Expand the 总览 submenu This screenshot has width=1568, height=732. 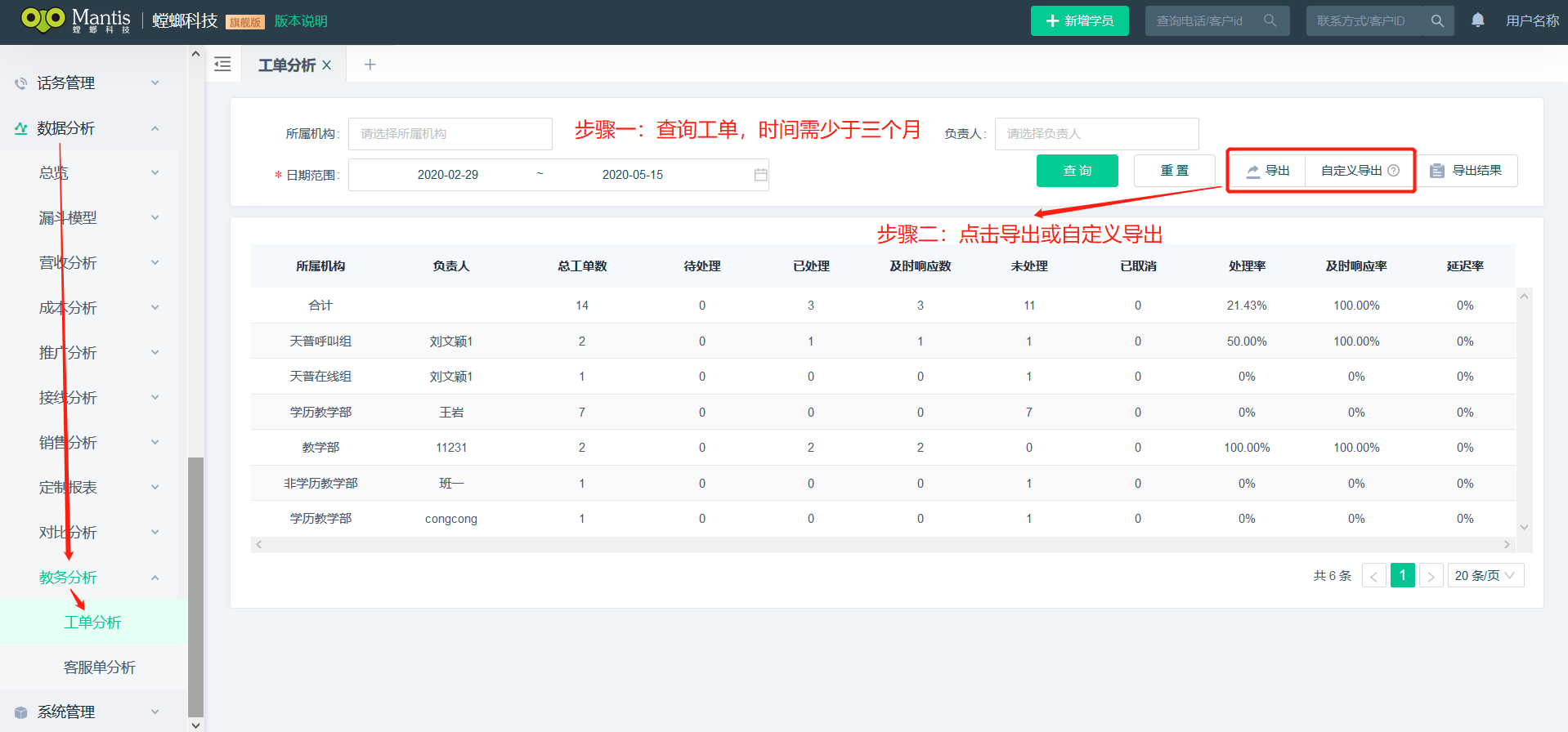click(x=155, y=173)
